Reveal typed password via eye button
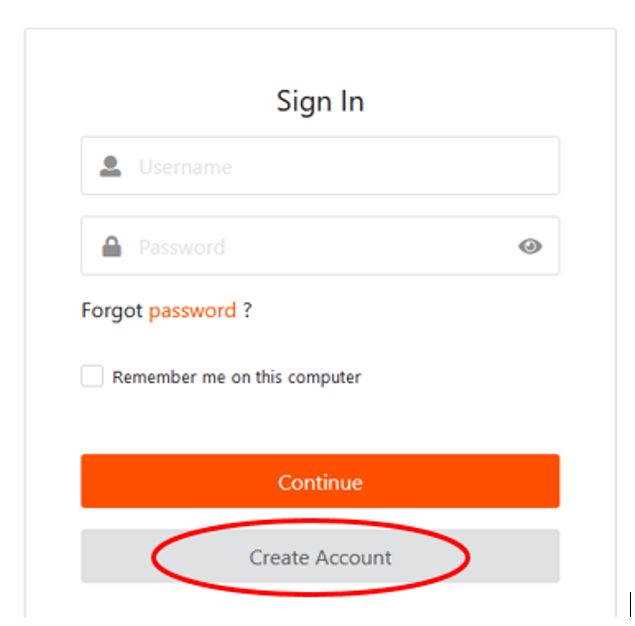 [x=530, y=247]
